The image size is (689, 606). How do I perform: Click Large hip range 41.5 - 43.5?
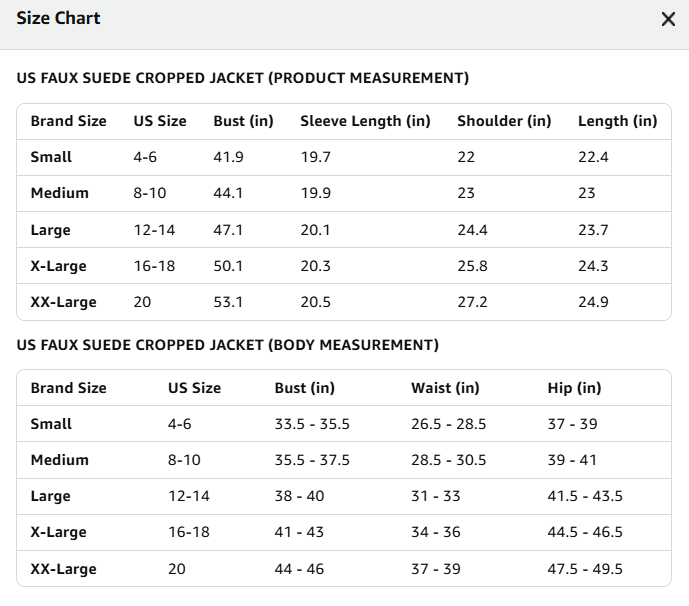click(x=585, y=496)
